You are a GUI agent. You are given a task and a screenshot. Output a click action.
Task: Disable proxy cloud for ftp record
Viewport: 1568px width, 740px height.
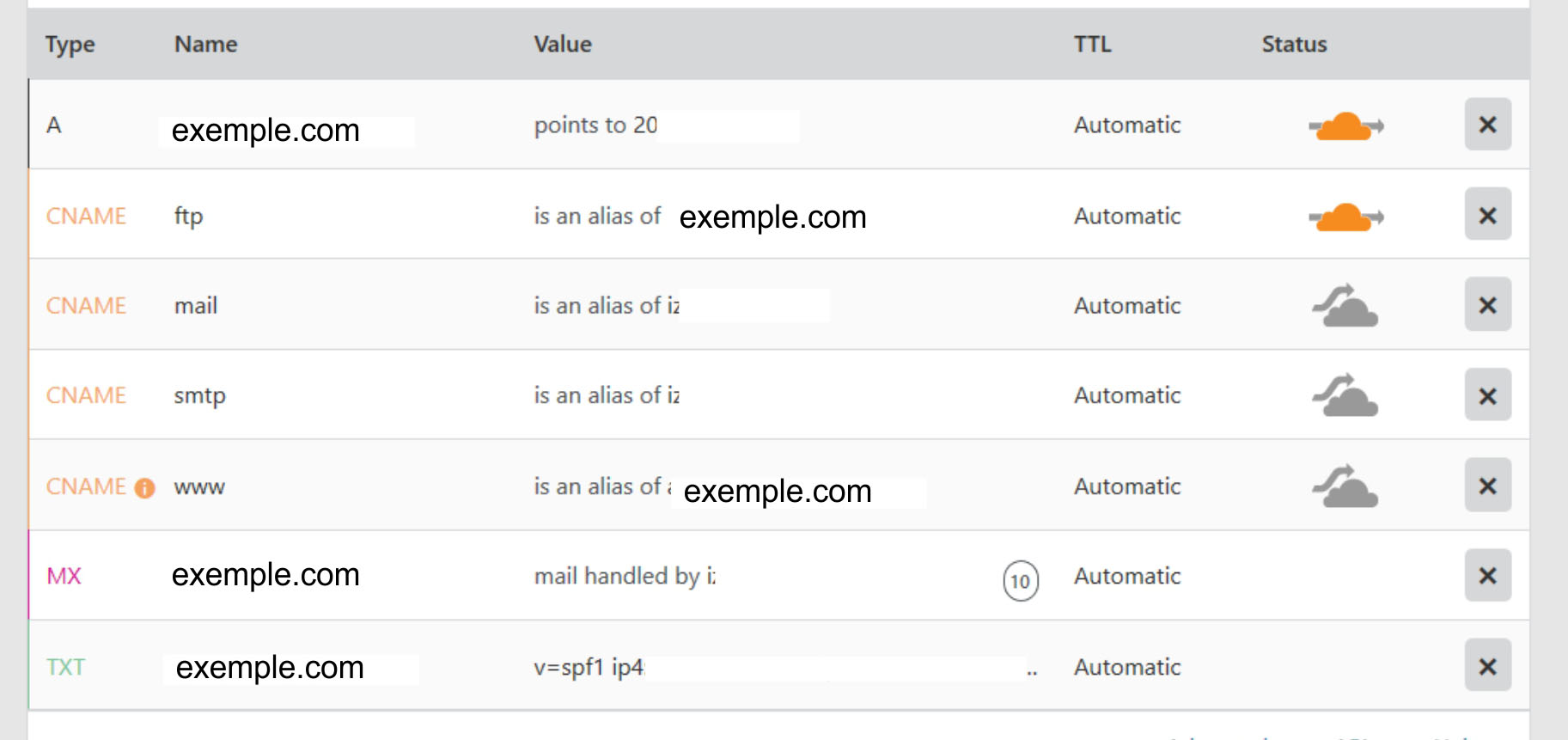tap(1345, 217)
